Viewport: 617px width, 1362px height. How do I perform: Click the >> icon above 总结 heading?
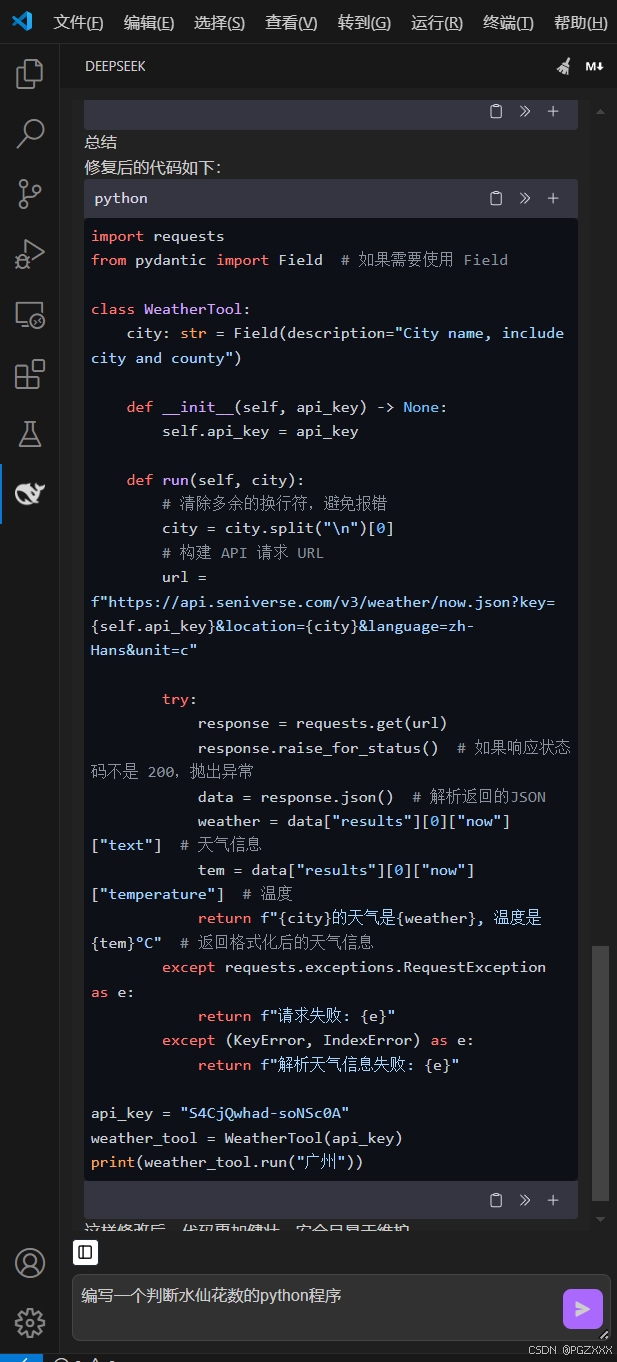(x=524, y=111)
